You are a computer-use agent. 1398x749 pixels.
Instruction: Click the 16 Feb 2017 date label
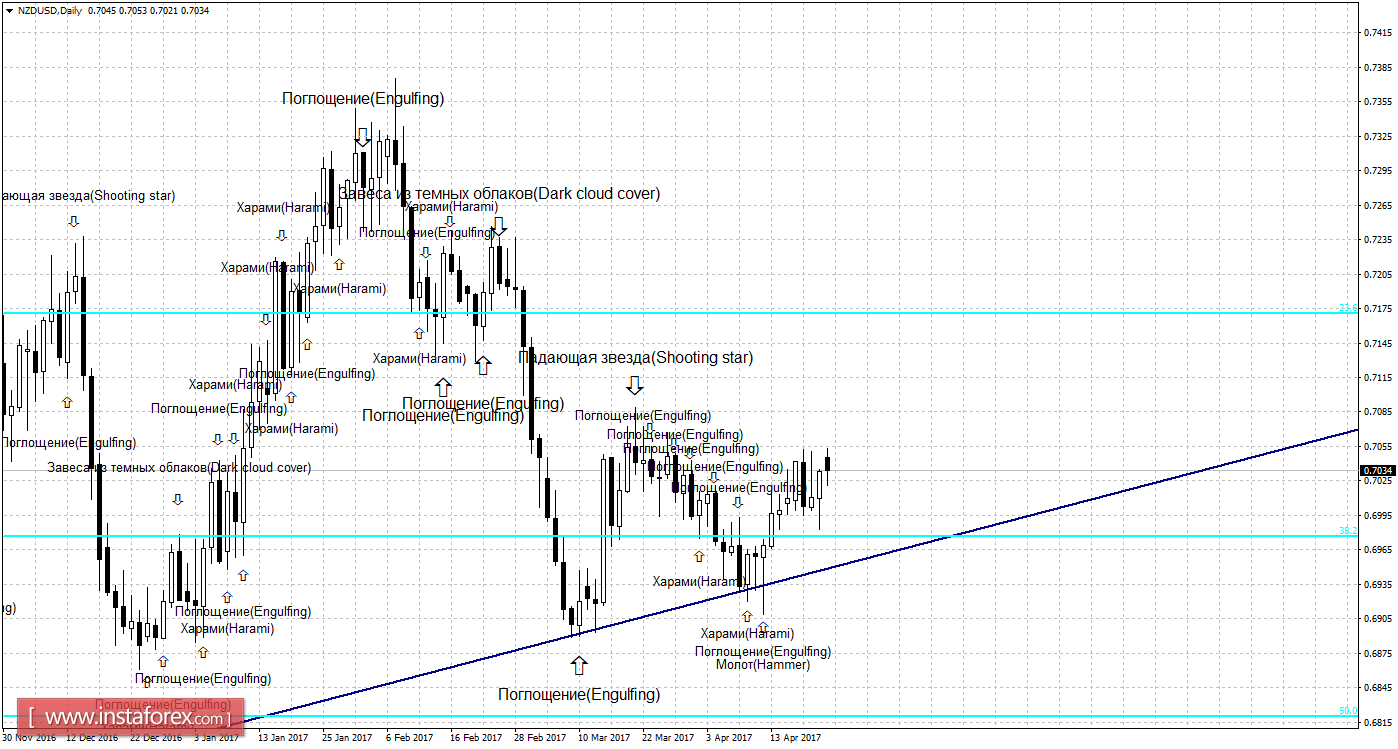click(x=475, y=738)
